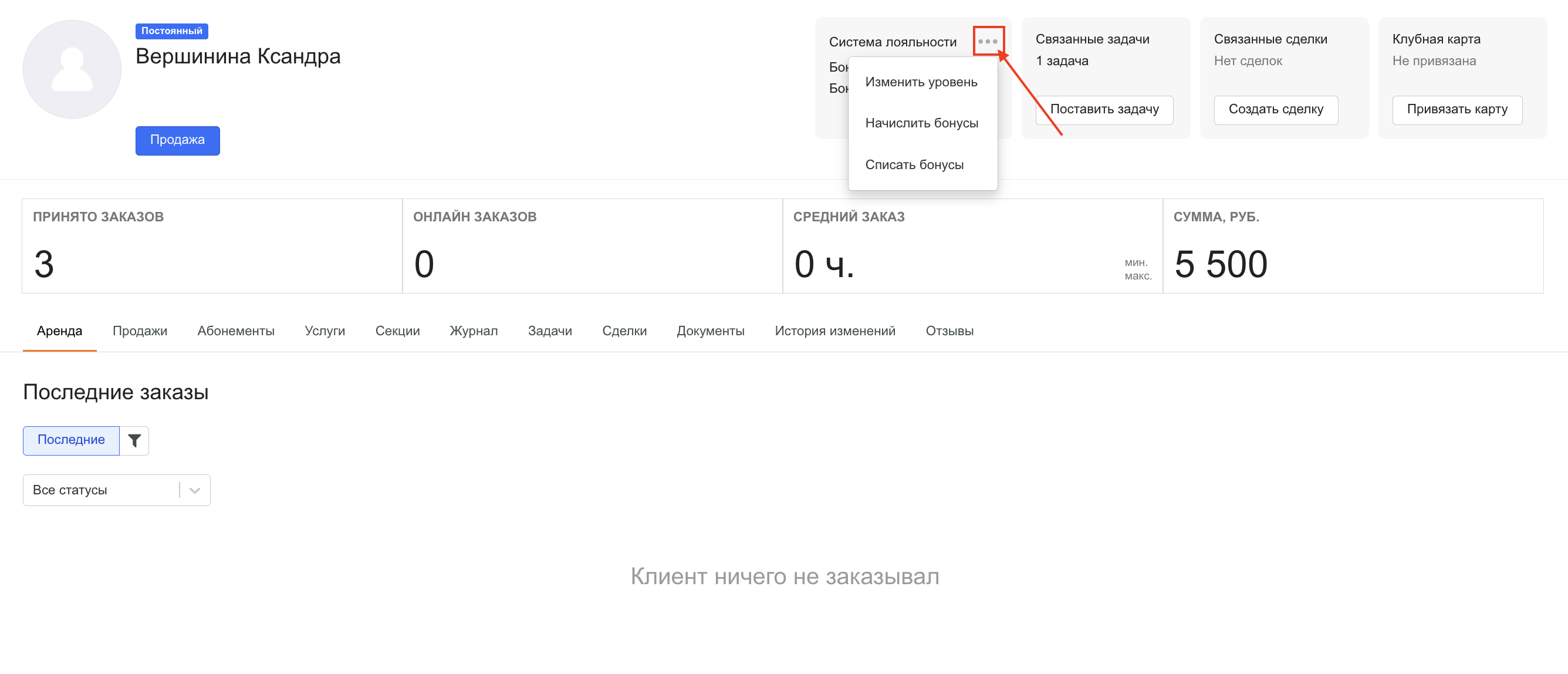Switch to the 'Отзывы' tab
The height and width of the screenshot is (674, 1568).
[949, 331]
